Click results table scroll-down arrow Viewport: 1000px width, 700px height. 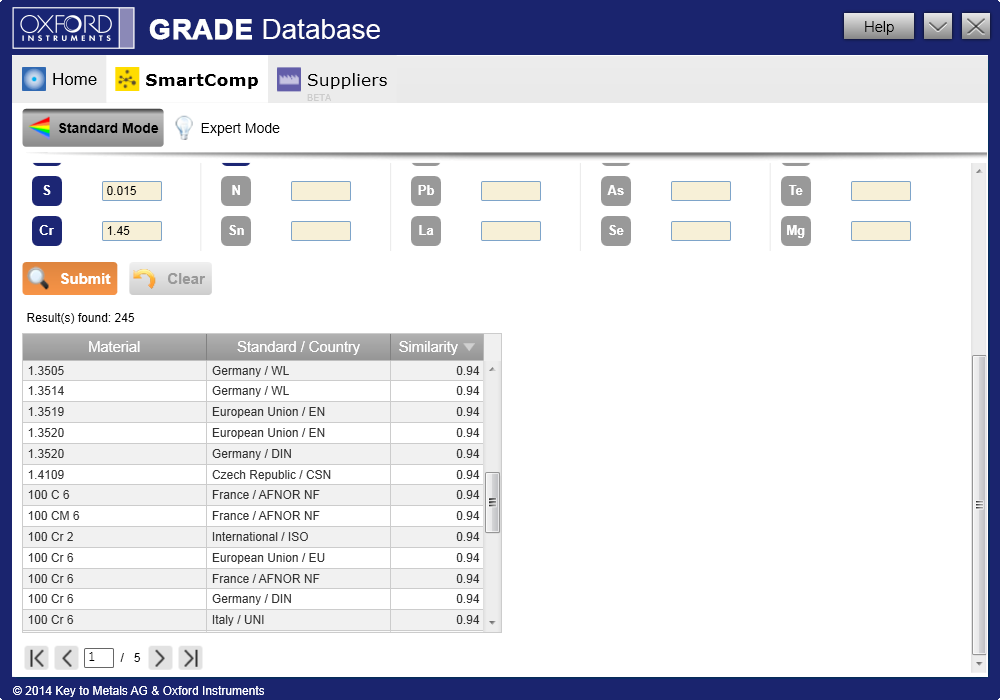click(492, 622)
